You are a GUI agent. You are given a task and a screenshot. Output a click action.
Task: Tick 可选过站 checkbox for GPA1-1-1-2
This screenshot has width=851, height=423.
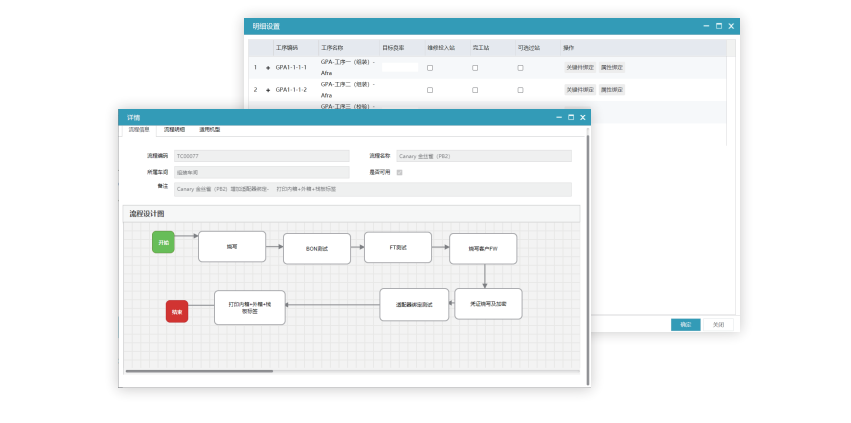point(520,90)
